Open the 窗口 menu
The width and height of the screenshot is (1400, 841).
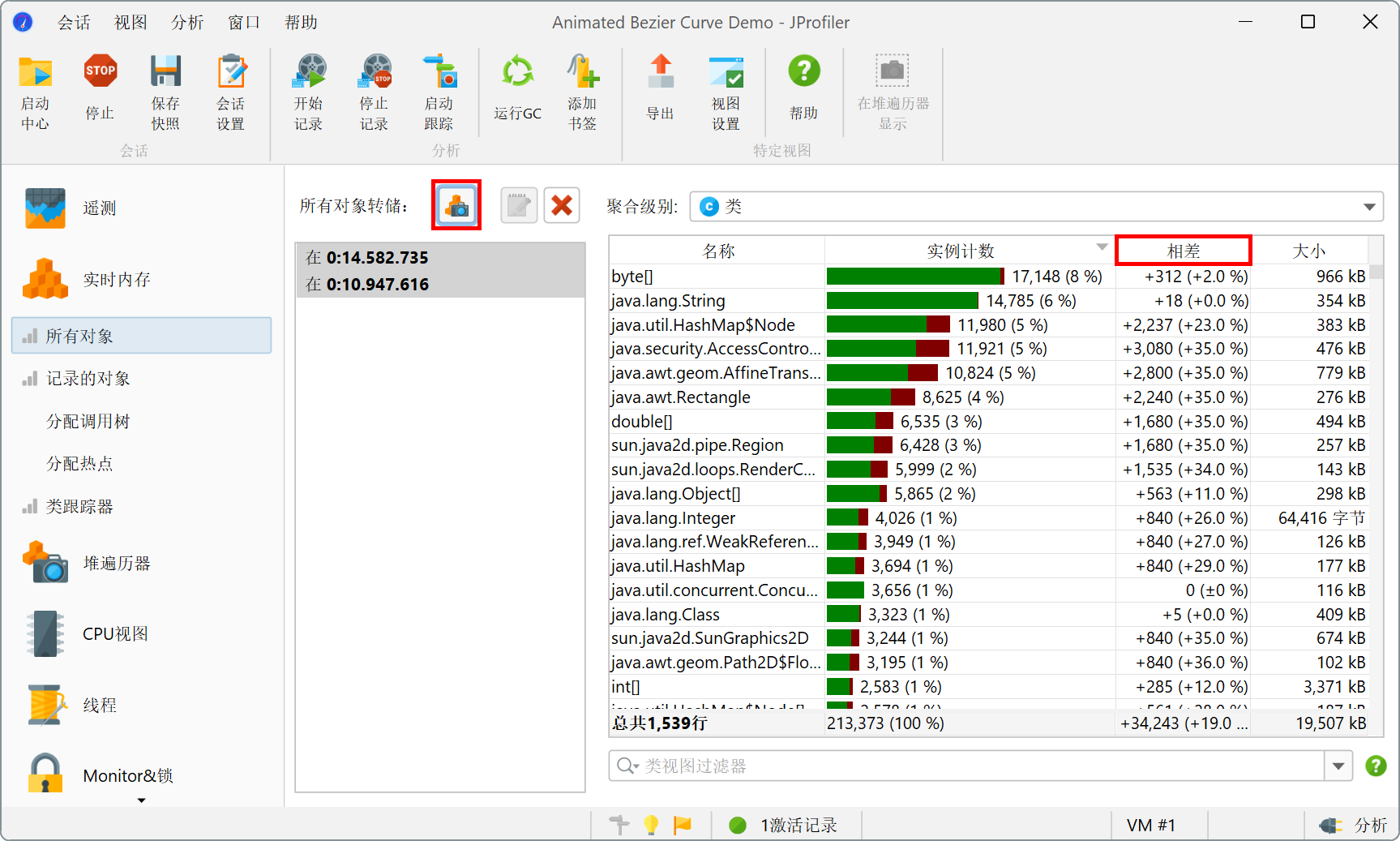tap(244, 23)
